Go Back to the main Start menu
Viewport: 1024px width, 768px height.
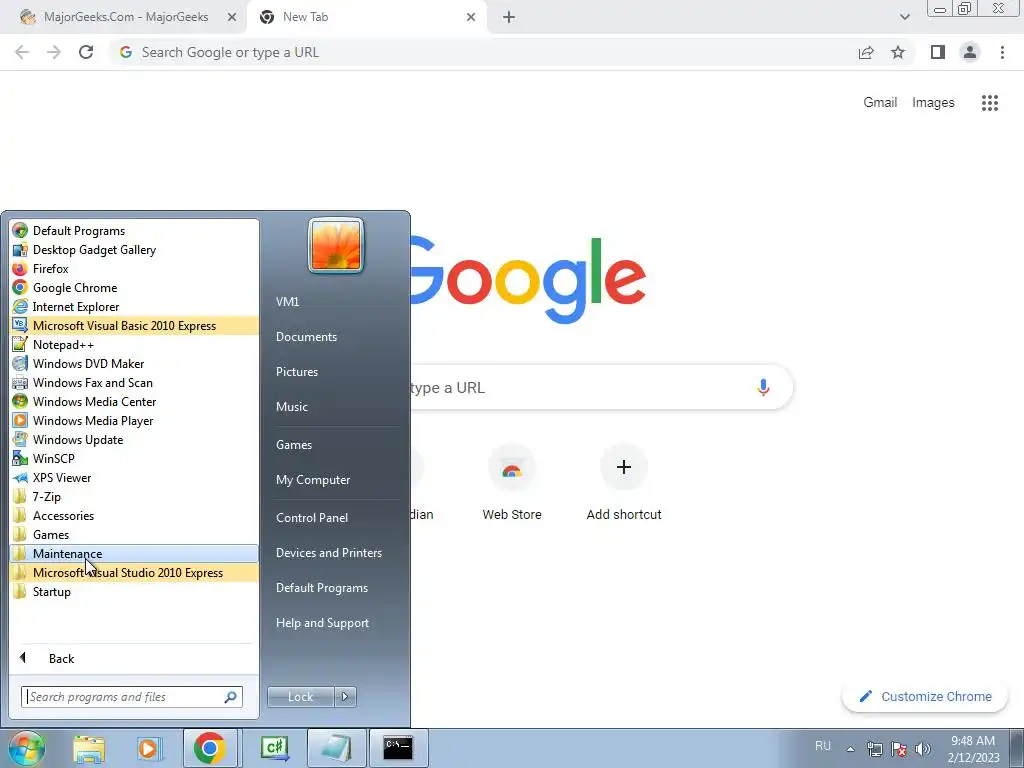coord(134,658)
